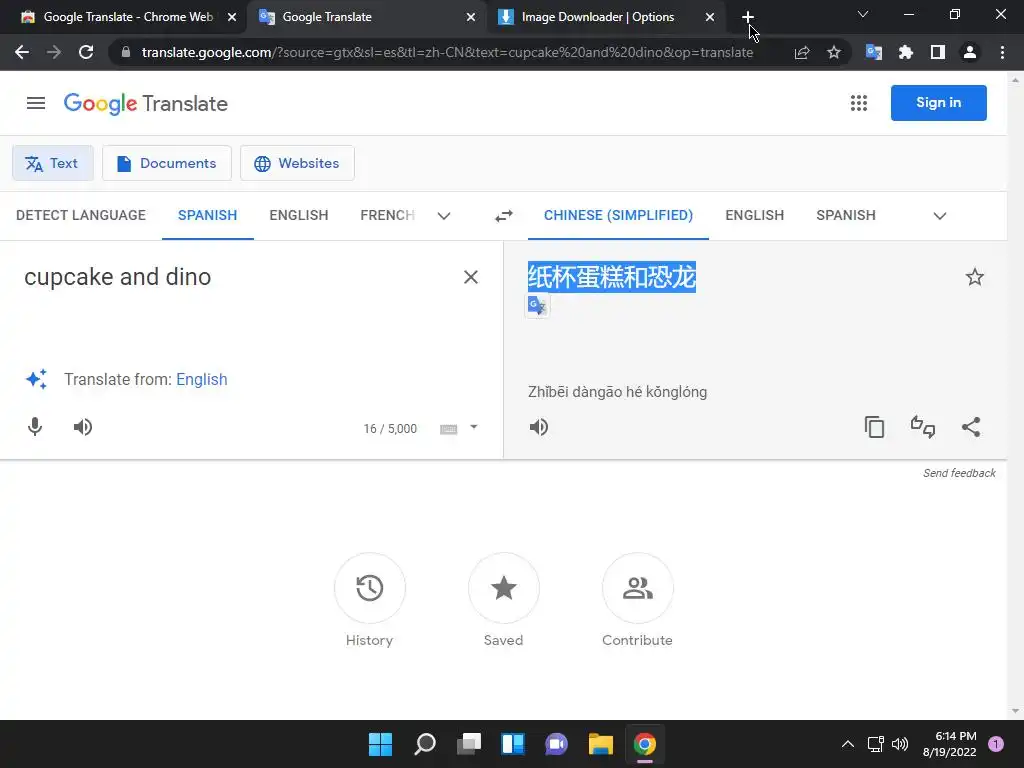Click the pinyin romanization text
Image resolution: width=1024 pixels, height=768 pixels.
[x=617, y=392]
